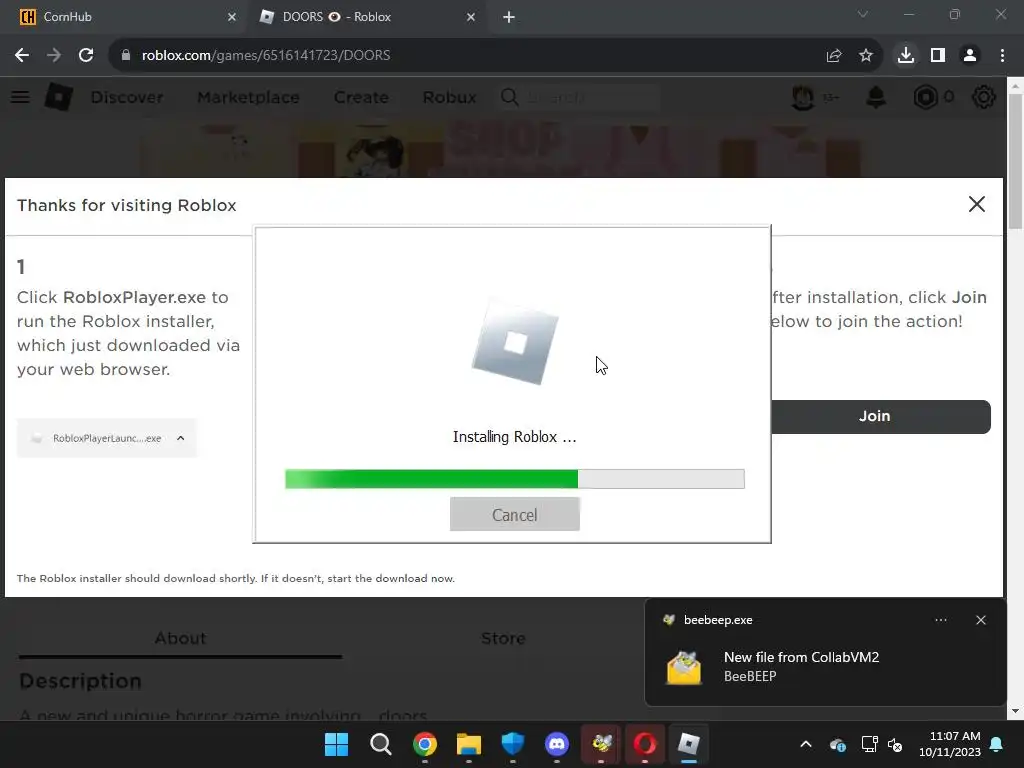Click the scrollbar down arrow

1015,711
